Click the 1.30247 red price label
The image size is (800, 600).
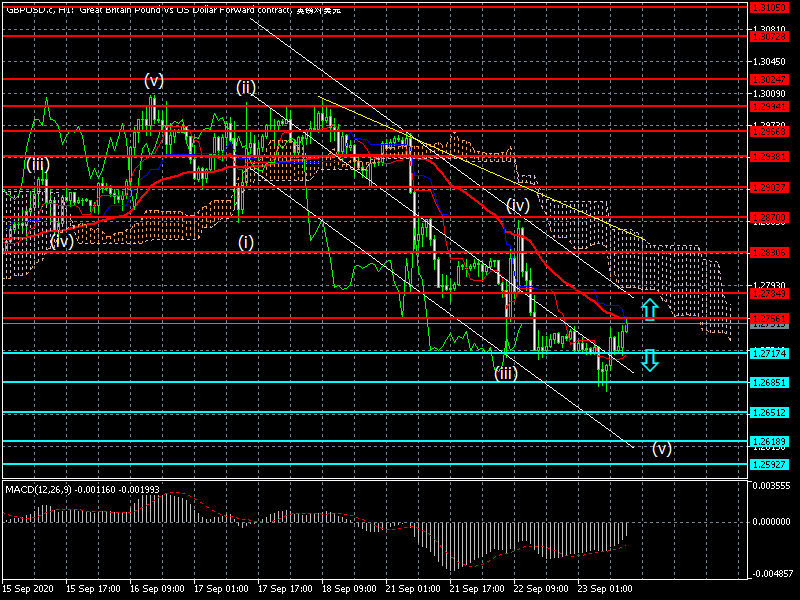click(769, 77)
